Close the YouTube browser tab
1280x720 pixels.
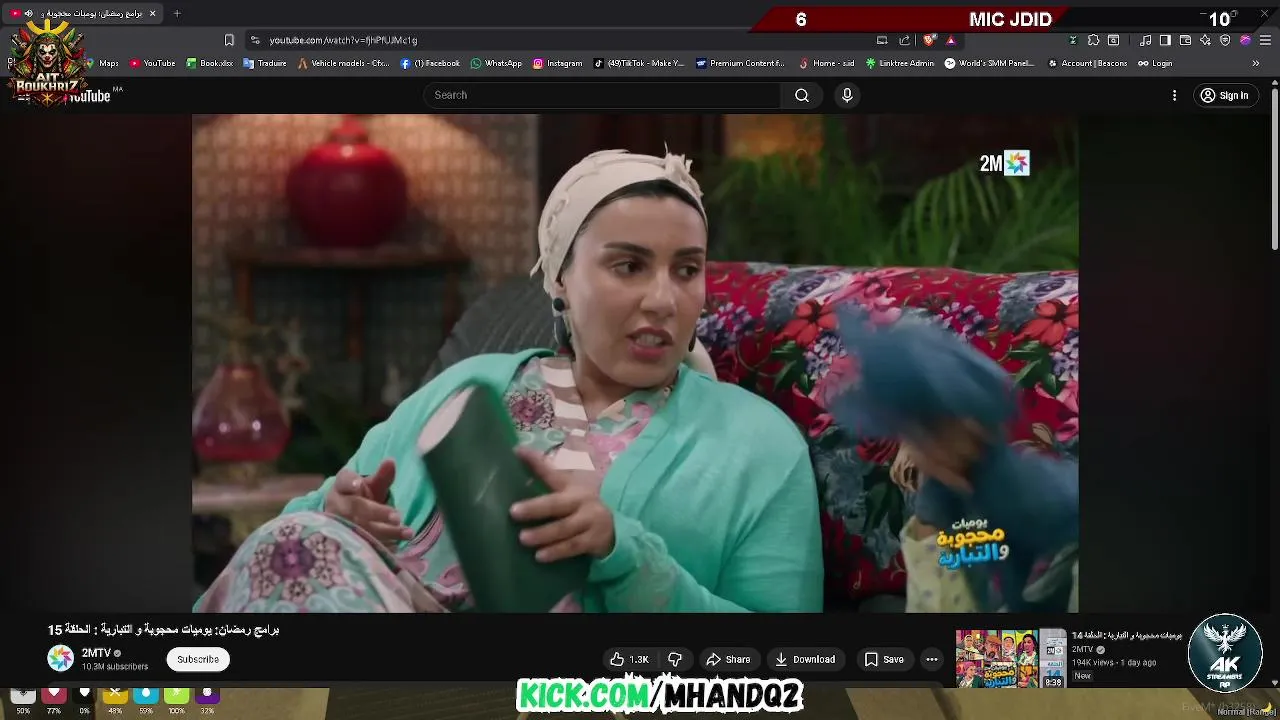(152, 13)
